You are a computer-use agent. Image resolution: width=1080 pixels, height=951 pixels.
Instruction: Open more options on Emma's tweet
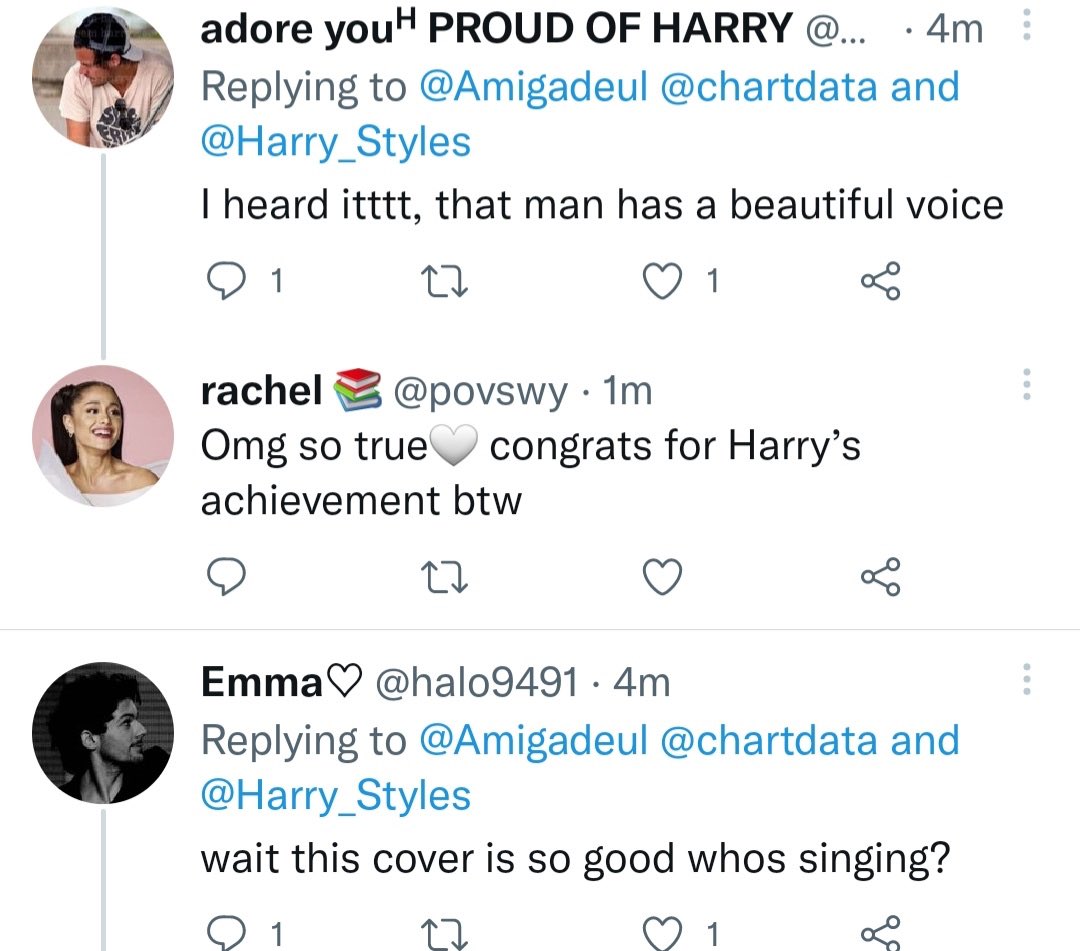(x=1026, y=679)
